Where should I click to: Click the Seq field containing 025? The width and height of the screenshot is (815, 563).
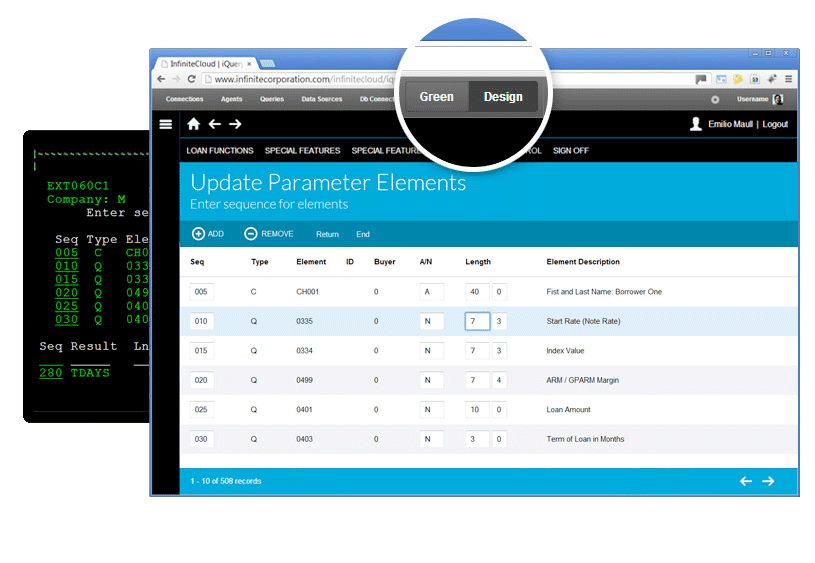tap(202, 410)
